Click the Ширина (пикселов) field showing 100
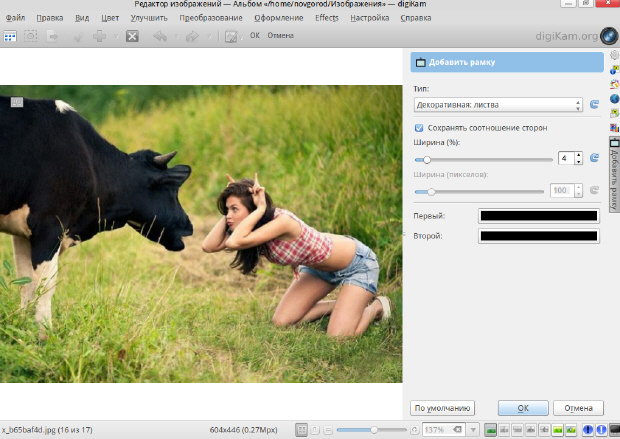620x439 pixels. (x=561, y=190)
